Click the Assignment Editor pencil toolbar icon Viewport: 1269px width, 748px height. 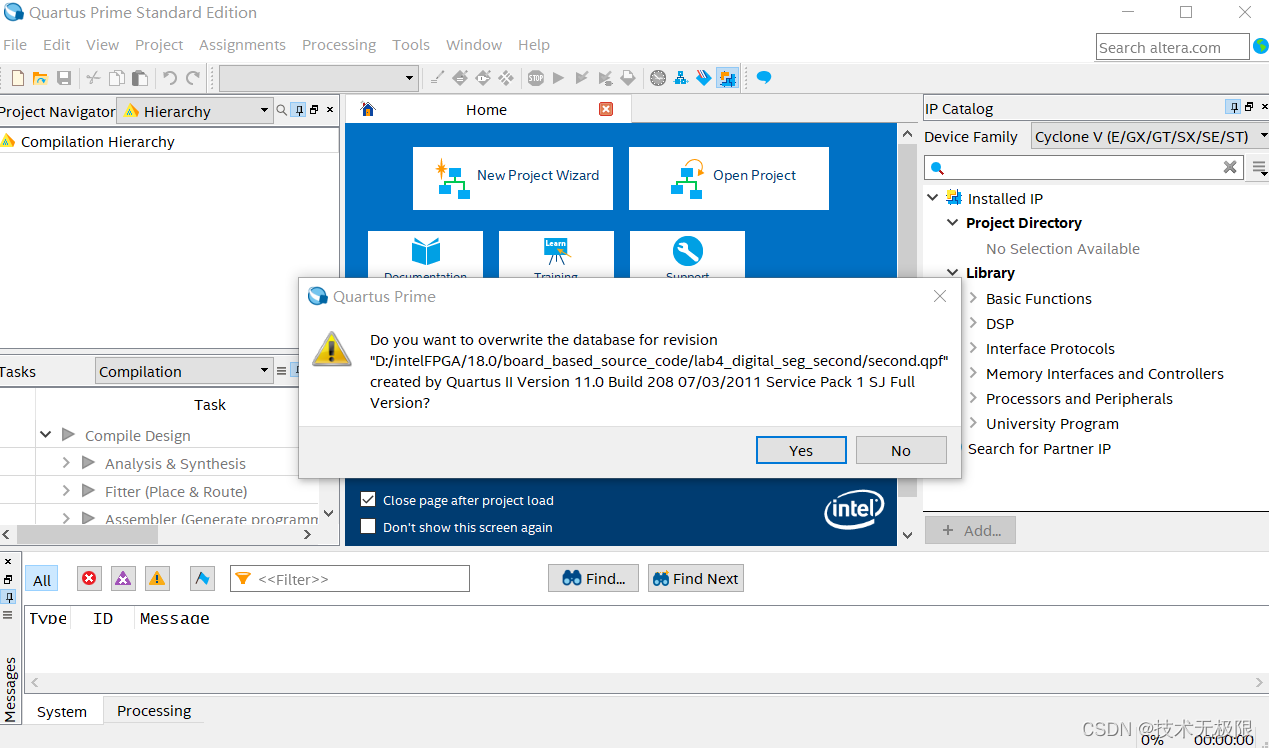point(437,78)
